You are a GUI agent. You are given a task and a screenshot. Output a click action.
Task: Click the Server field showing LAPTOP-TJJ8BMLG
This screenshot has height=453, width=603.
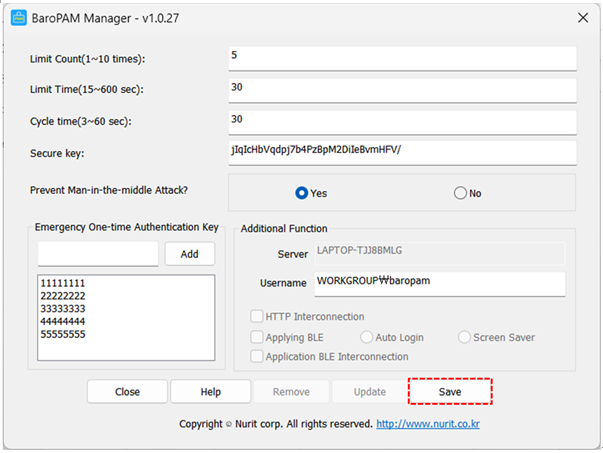[440, 253]
